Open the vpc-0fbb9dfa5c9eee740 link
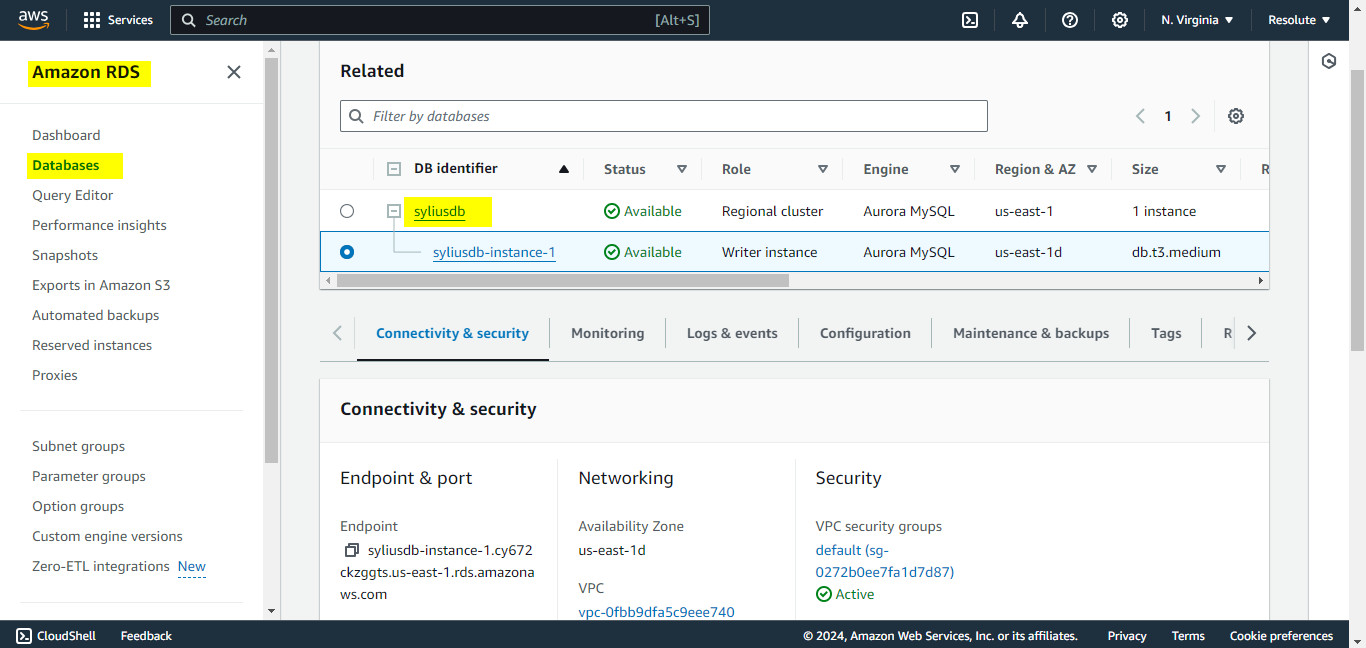 656,612
